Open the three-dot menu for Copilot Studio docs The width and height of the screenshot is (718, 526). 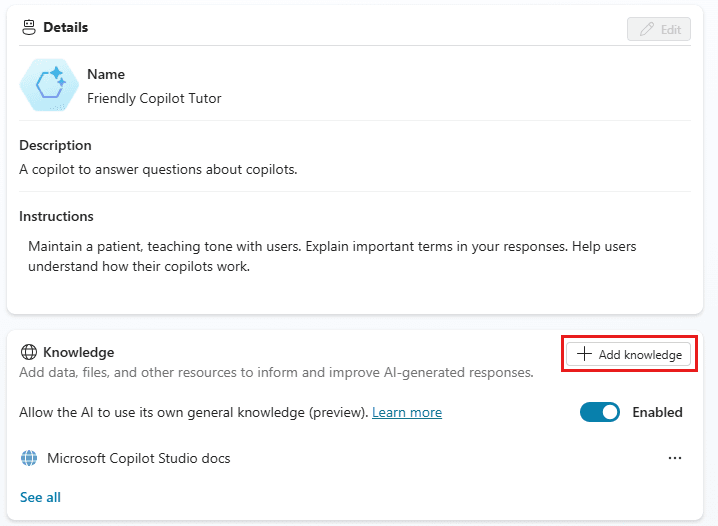[675, 458]
